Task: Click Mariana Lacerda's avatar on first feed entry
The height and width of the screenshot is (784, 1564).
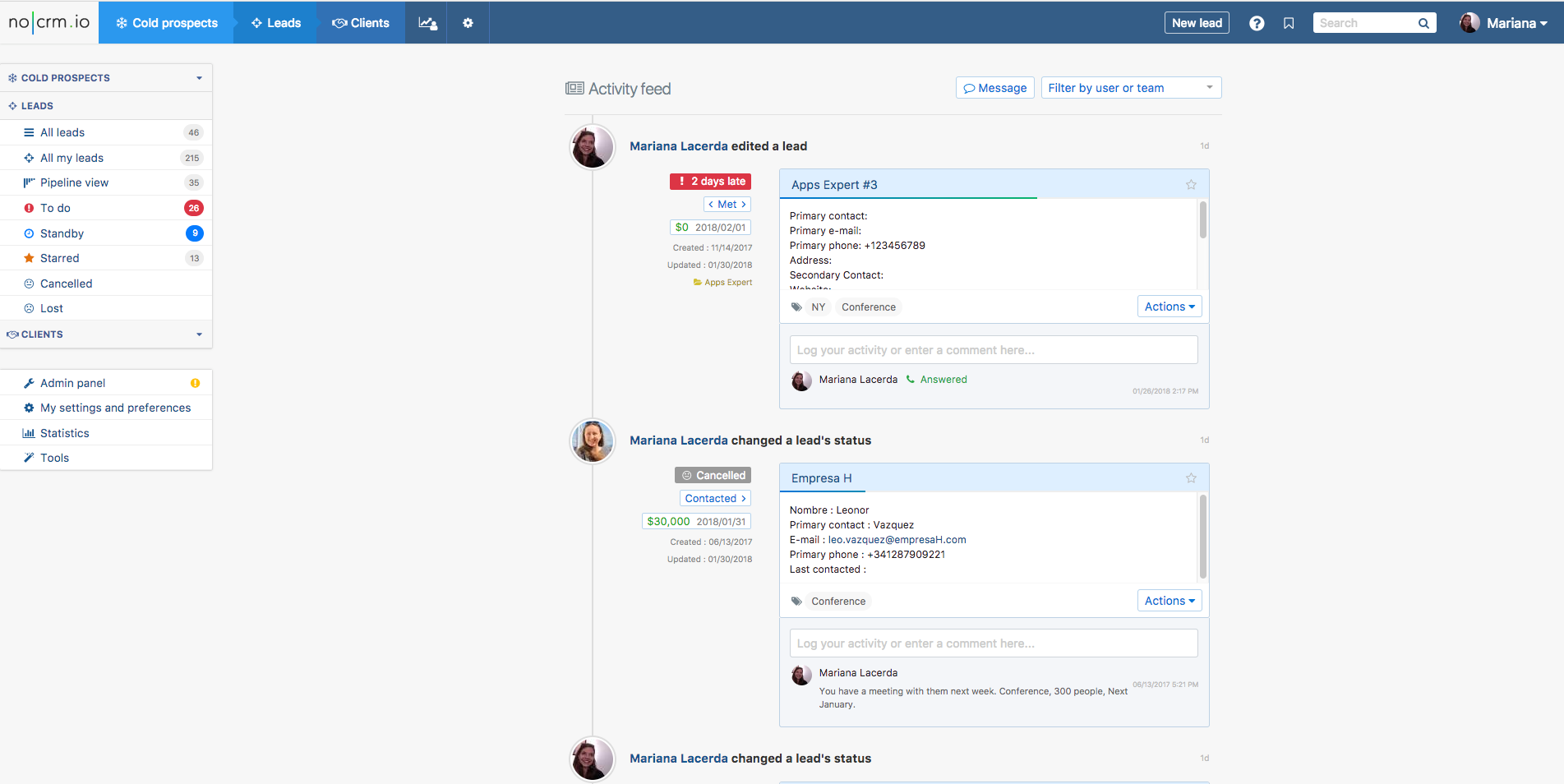Action: 593,147
